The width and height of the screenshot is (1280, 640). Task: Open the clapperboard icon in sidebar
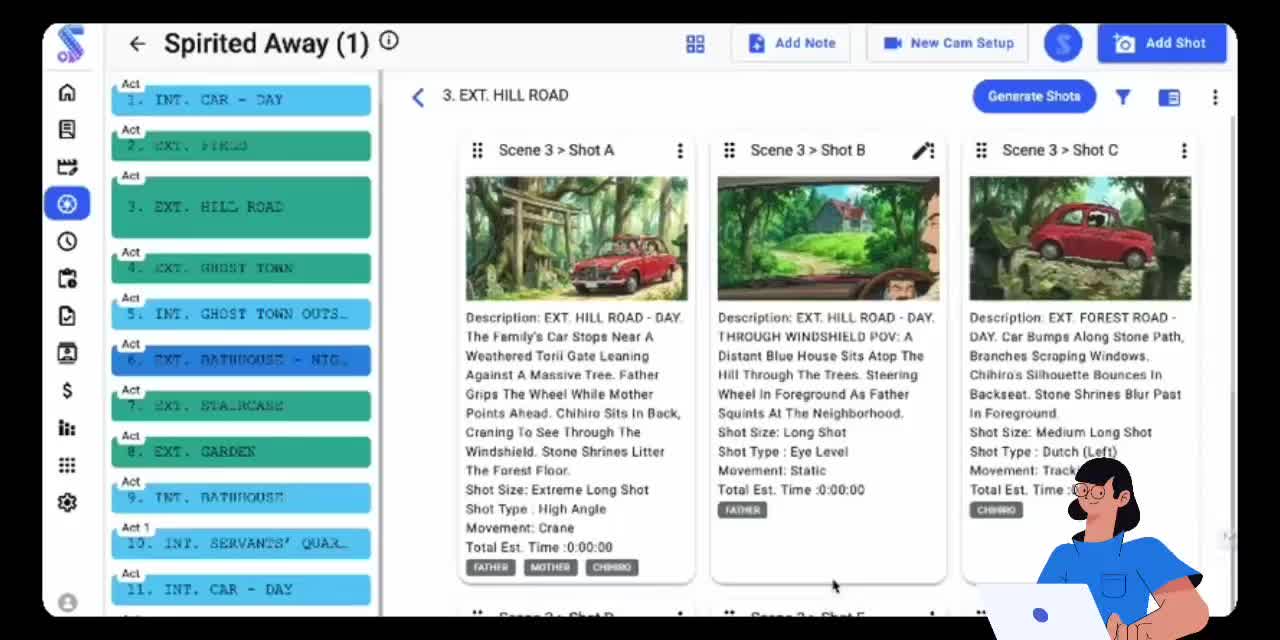(x=67, y=167)
